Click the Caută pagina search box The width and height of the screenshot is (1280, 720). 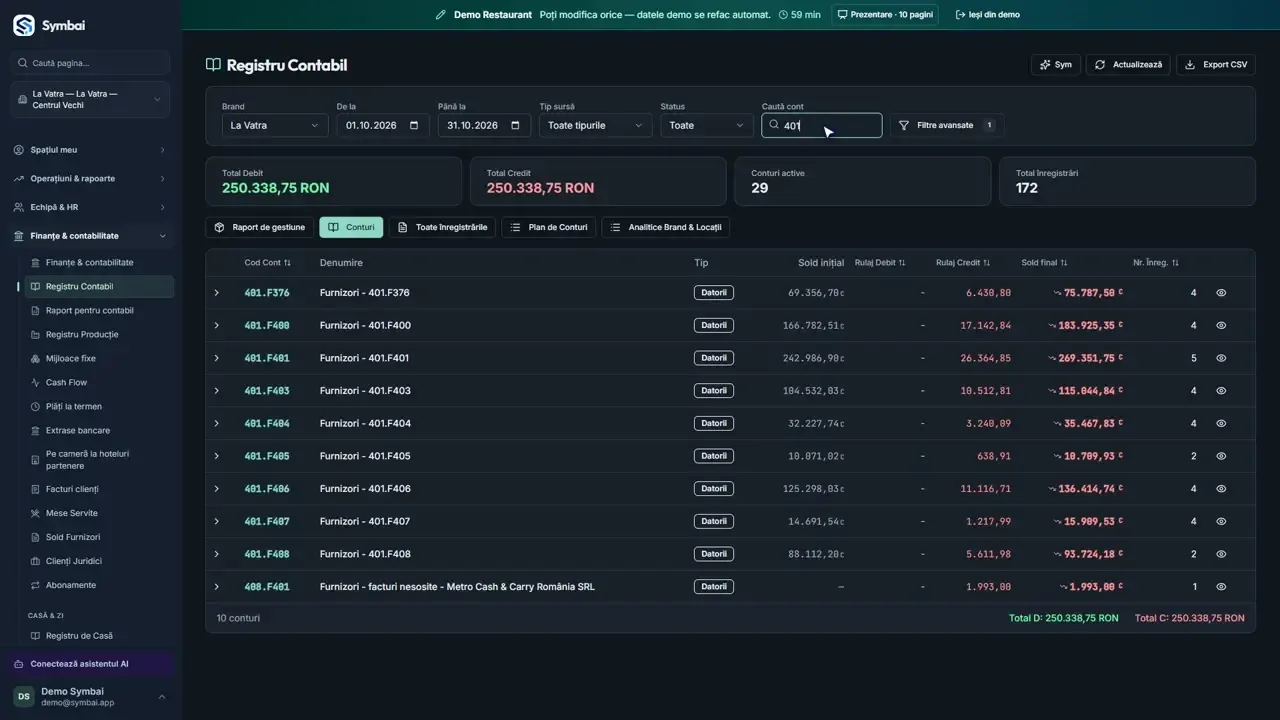91,63
